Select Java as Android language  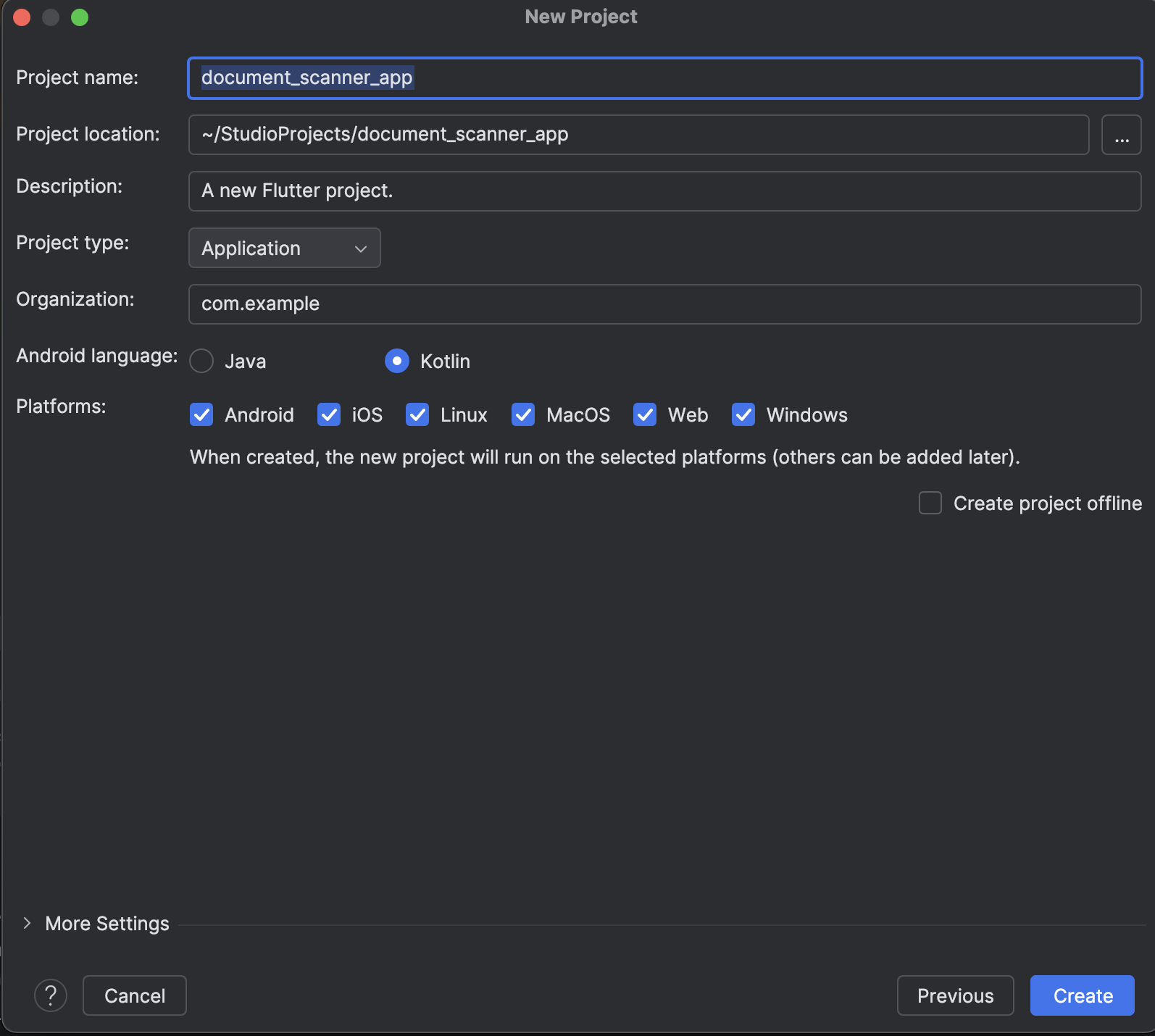tap(201, 361)
